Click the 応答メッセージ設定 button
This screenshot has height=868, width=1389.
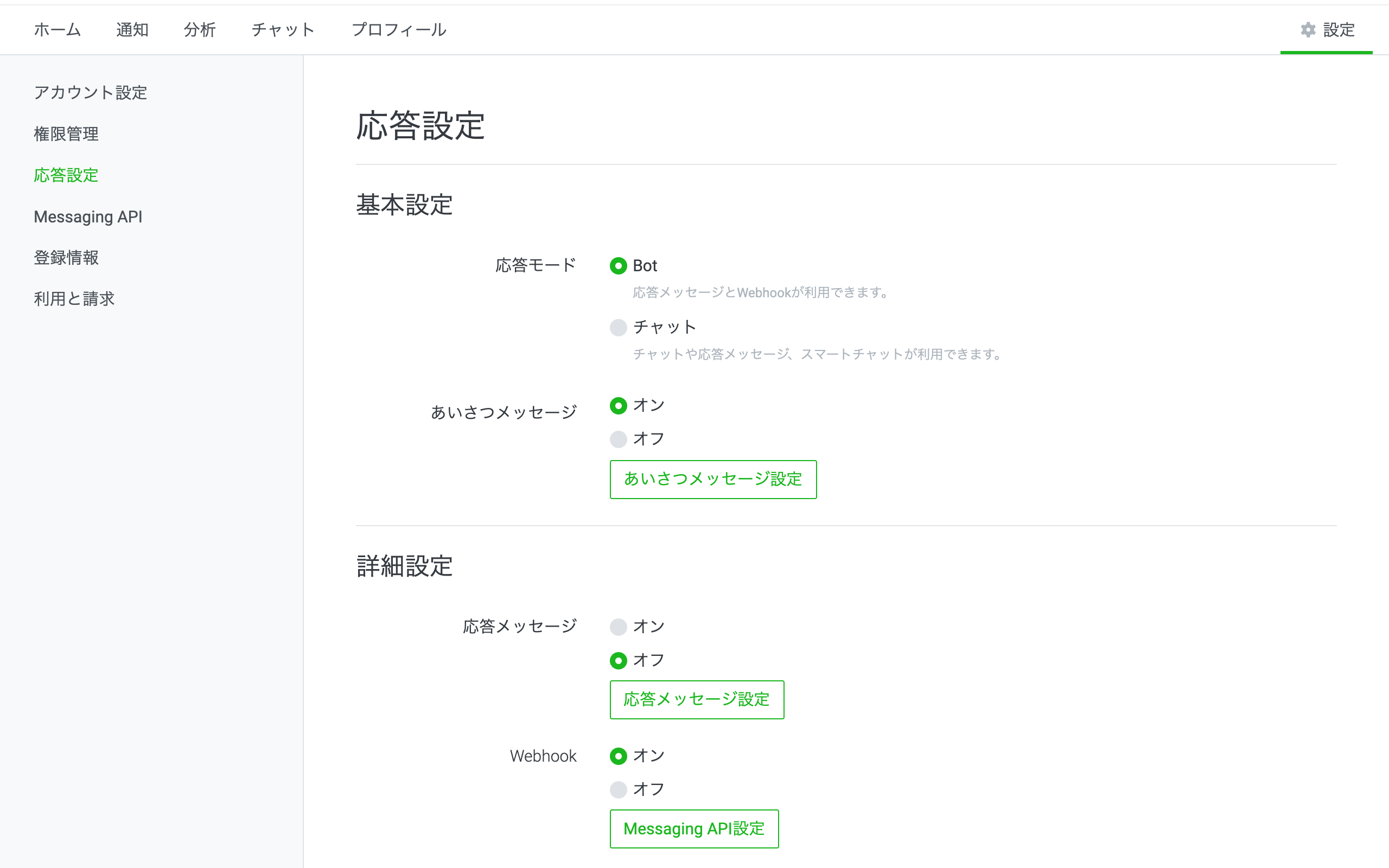(x=697, y=700)
